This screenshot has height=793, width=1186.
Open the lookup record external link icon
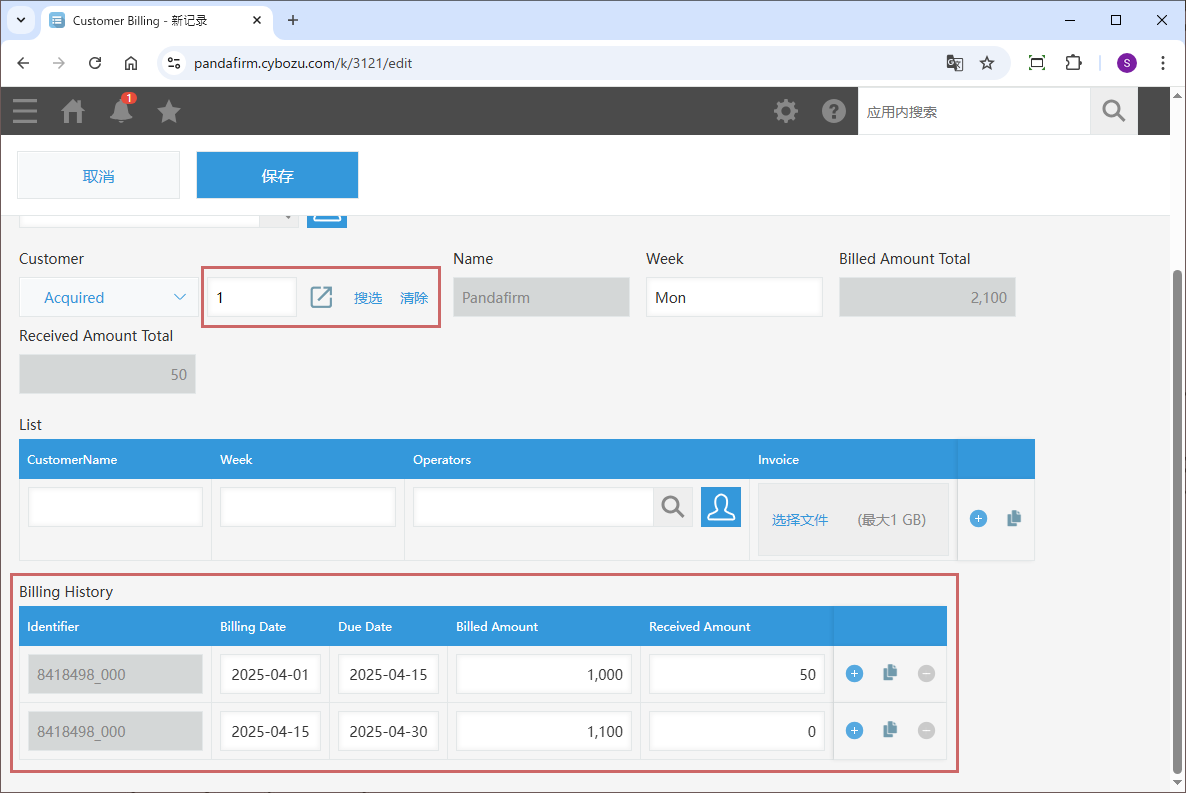pos(321,297)
